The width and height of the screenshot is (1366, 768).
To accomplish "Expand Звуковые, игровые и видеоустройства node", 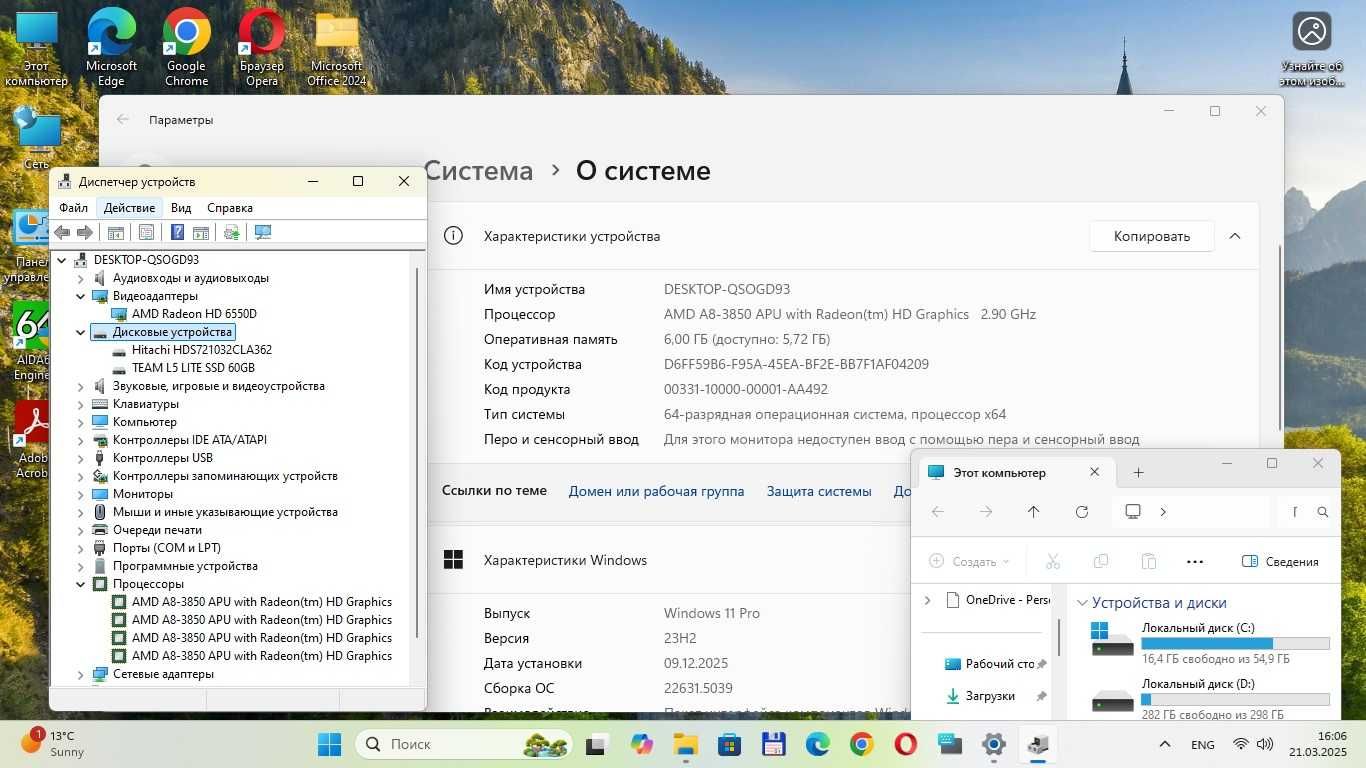I will pyautogui.click(x=81, y=386).
